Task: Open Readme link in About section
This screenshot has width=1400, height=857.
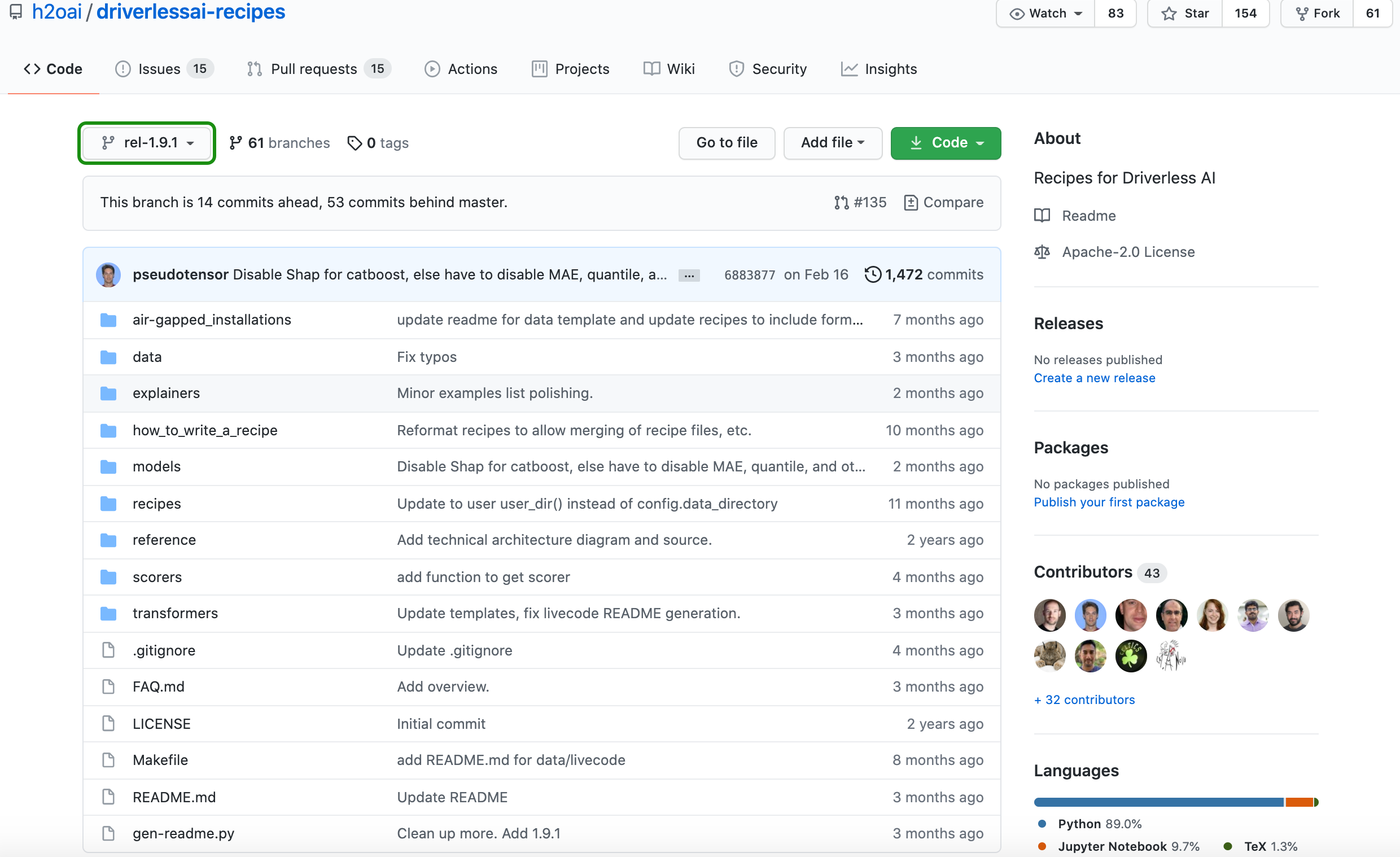Action: click(1075, 216)
